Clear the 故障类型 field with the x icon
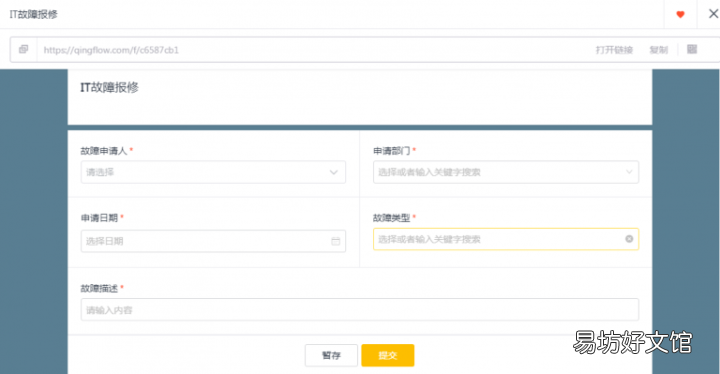 629,239
